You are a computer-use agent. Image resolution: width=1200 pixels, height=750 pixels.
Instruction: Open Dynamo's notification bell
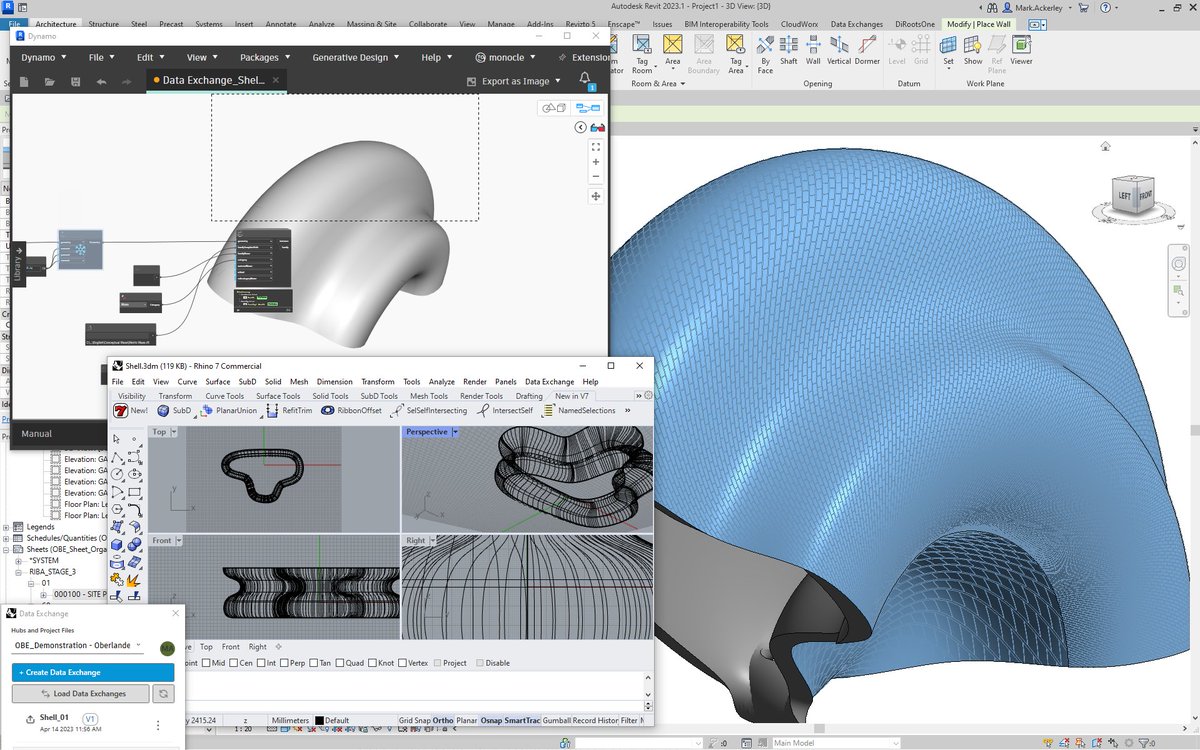point(585,79)
